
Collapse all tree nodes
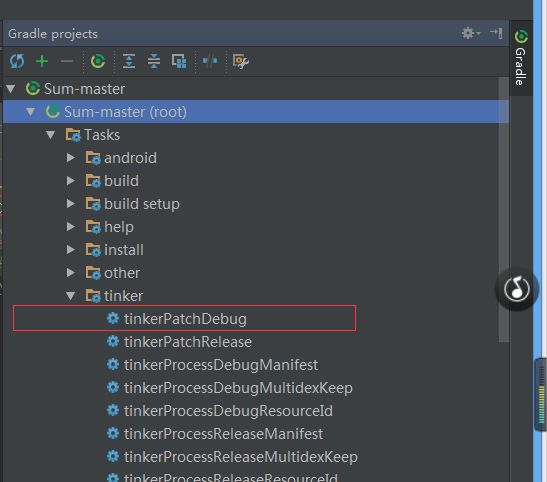(x=154, y=61)
